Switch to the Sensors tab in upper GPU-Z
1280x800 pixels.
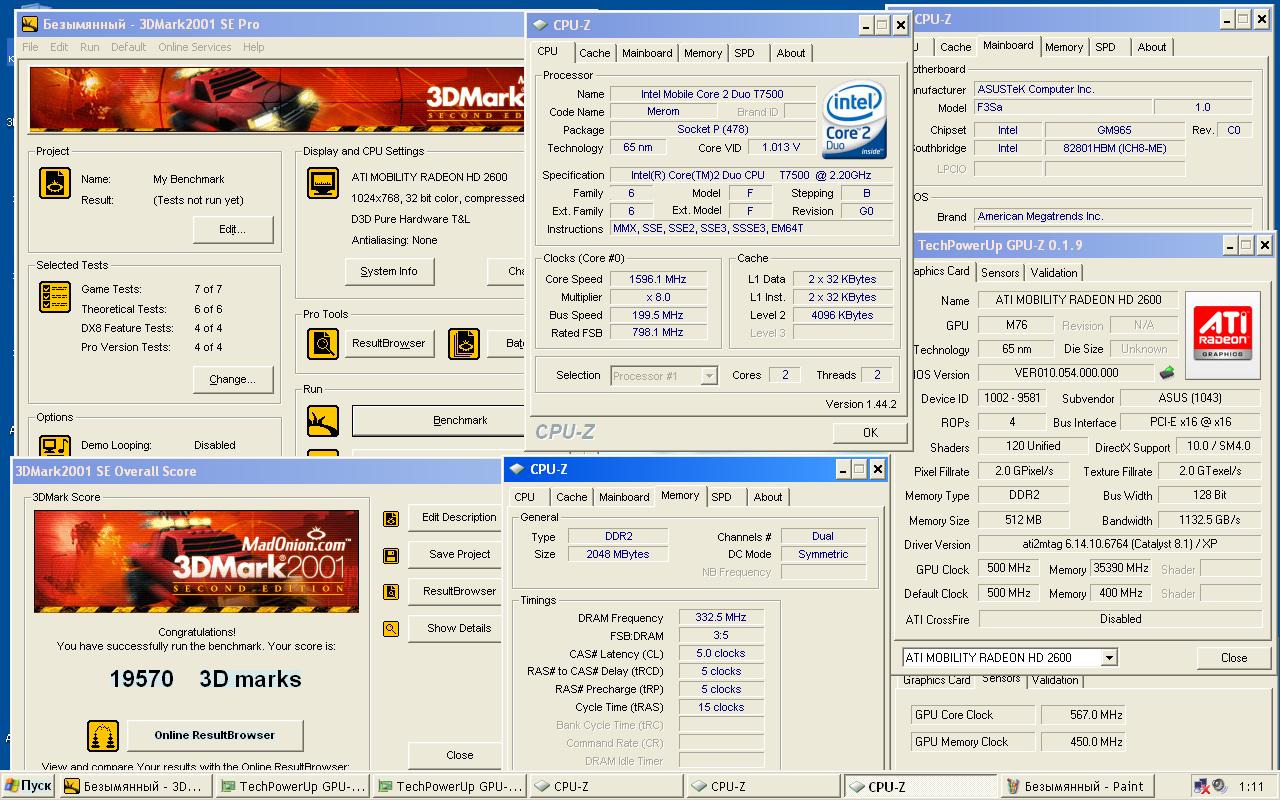tap(1000, 273)
